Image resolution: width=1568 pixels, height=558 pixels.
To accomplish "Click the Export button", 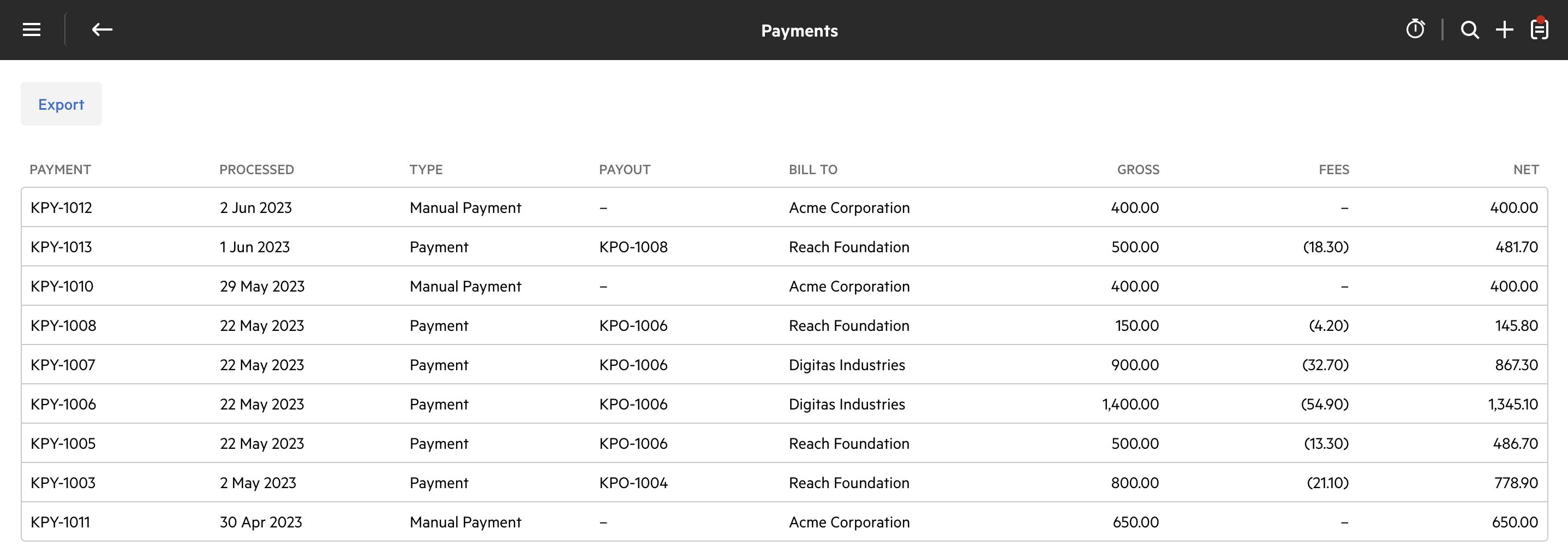I will click(61, 104).
